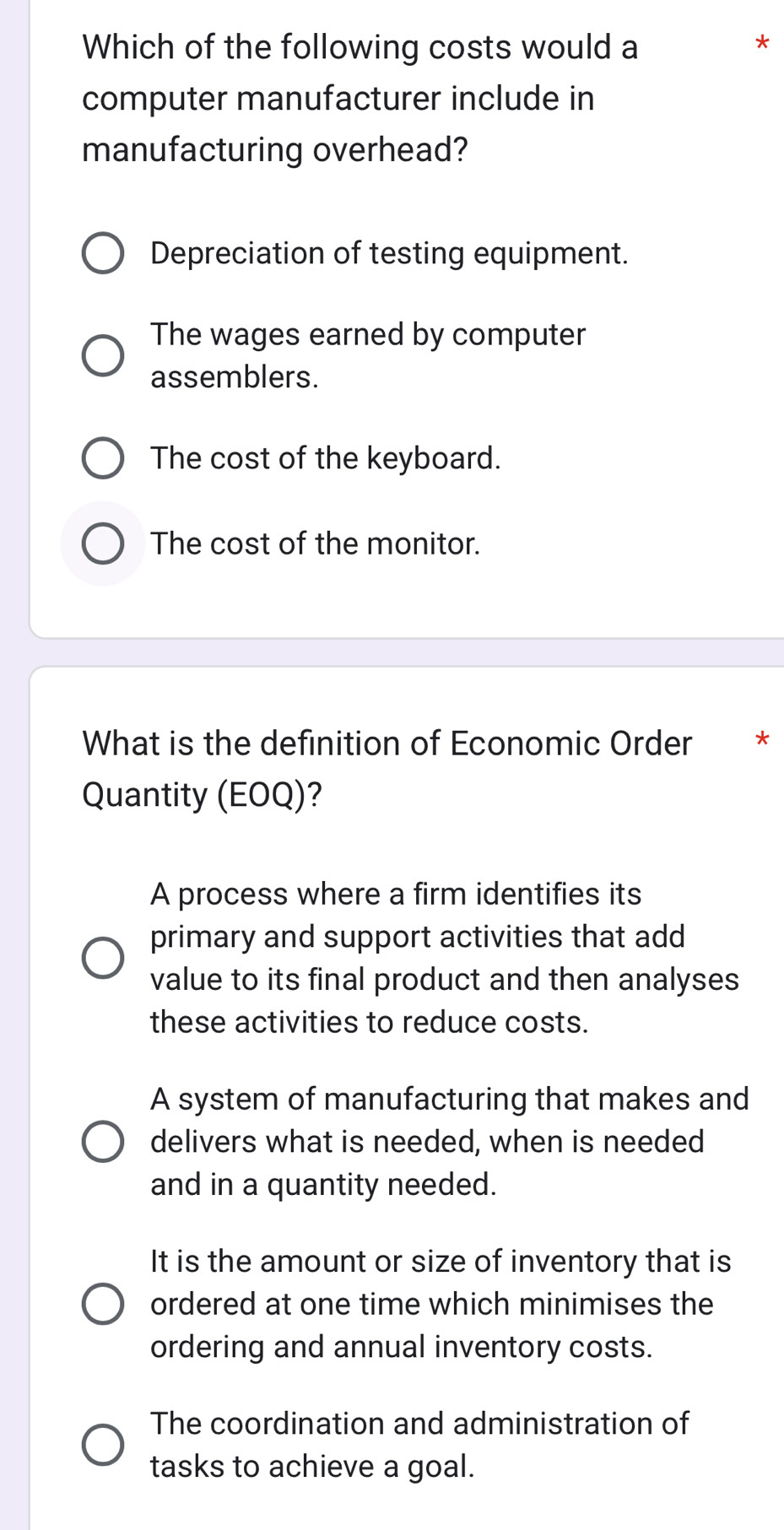Image resolution: width=784 pixels, height=1530 pixels.
Task: Click the 'The cost of the monitor.' label text
Action: click(x=316, y=543)
